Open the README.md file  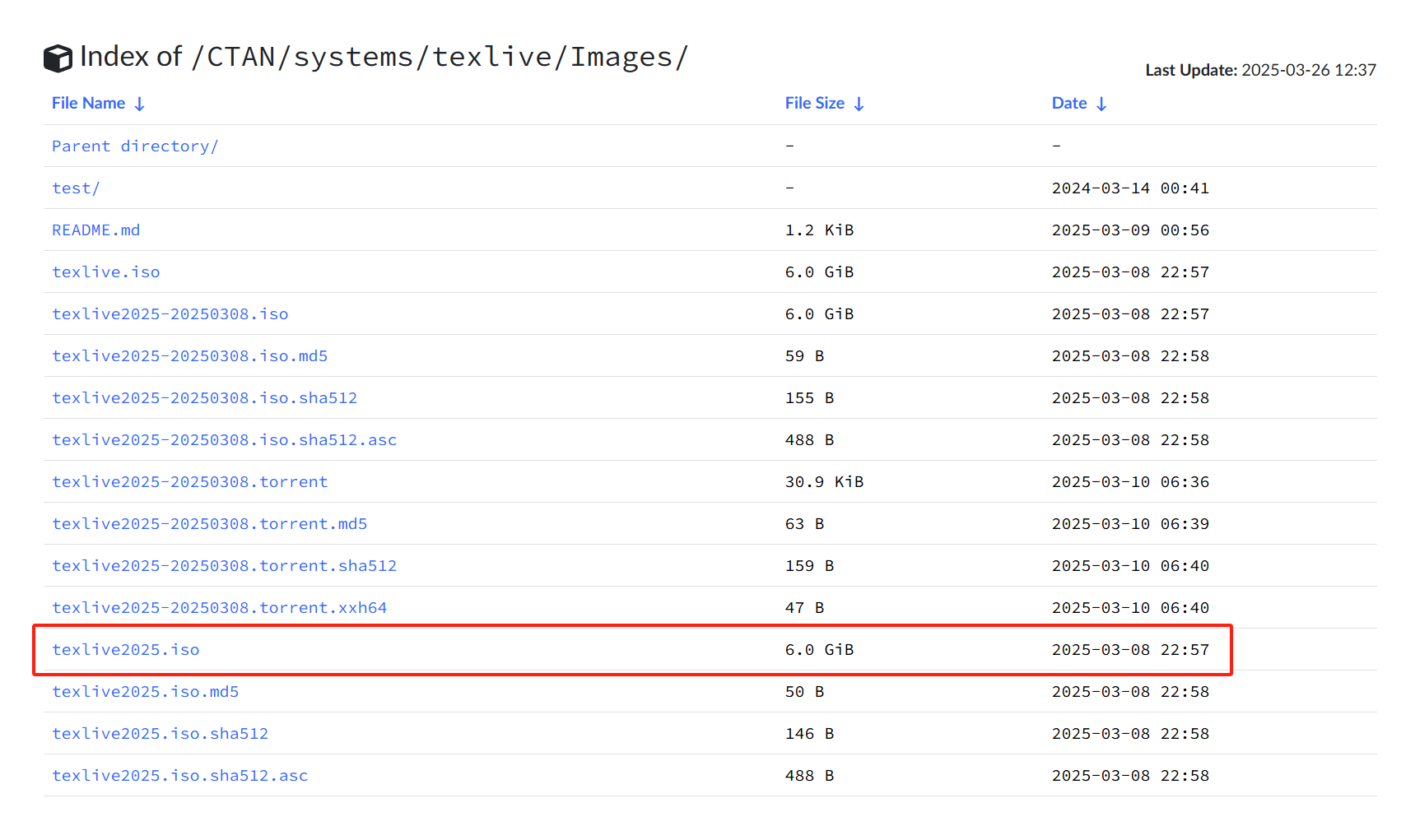click(95, 230)
